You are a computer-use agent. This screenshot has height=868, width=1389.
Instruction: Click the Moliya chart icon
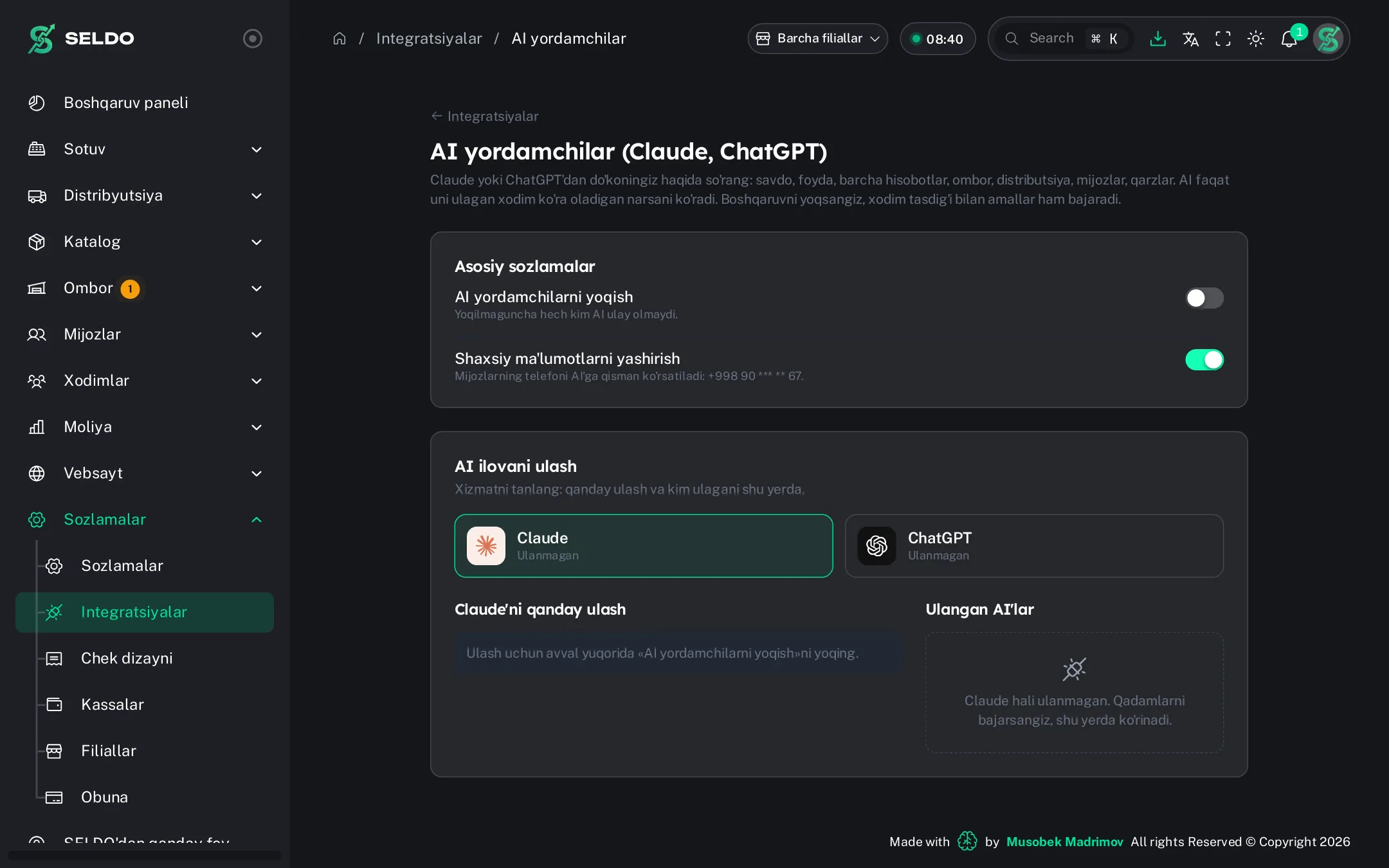(x=37, y=427)
